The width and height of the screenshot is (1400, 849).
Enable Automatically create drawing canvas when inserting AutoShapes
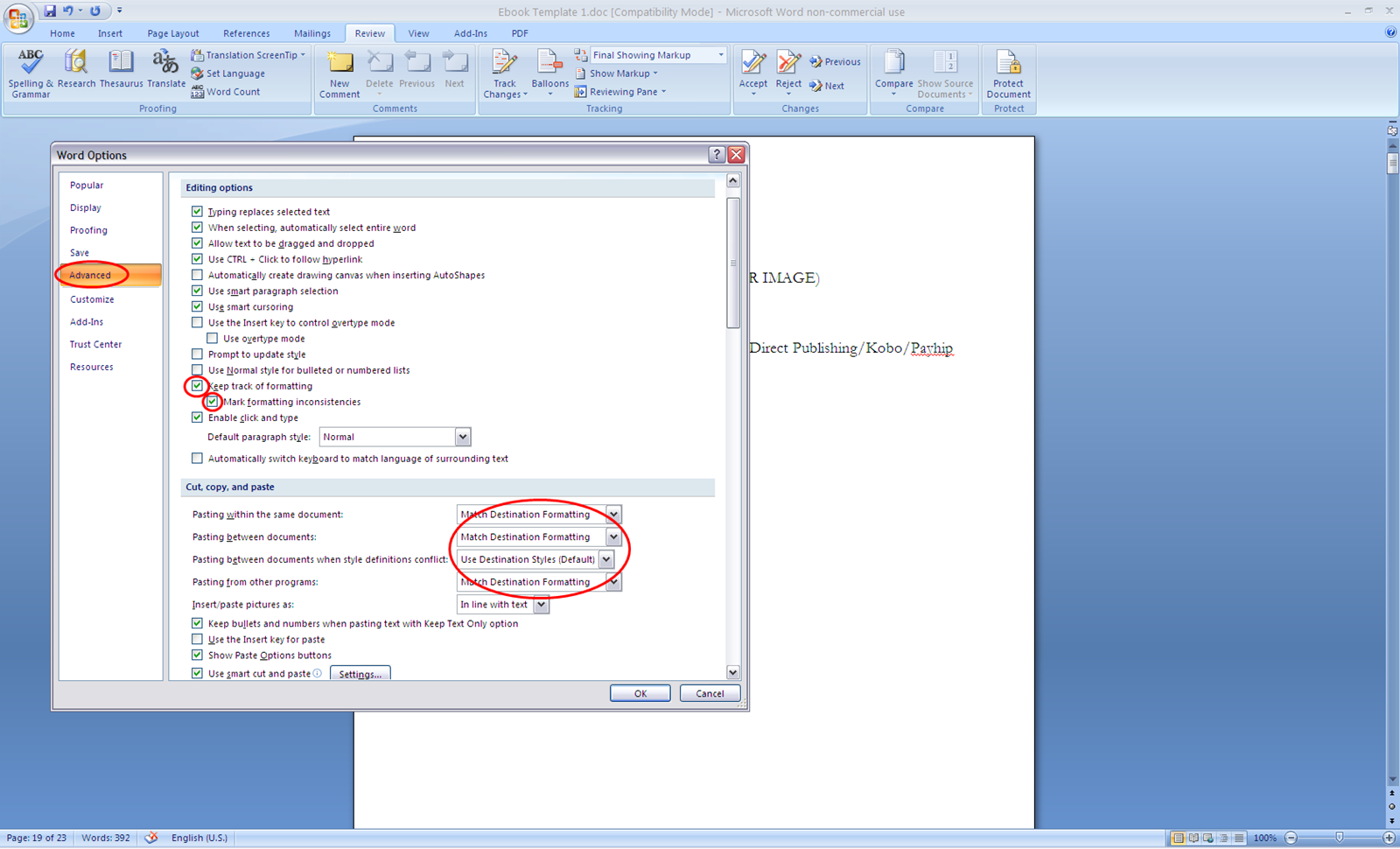click(x=197, y=274)
